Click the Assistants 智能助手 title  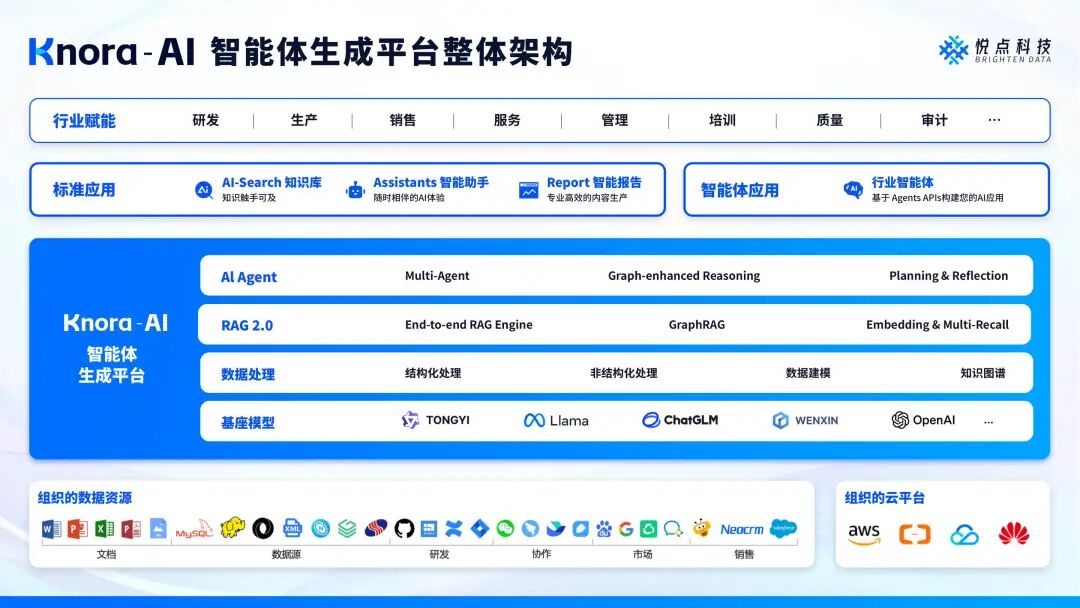point(431,182)
